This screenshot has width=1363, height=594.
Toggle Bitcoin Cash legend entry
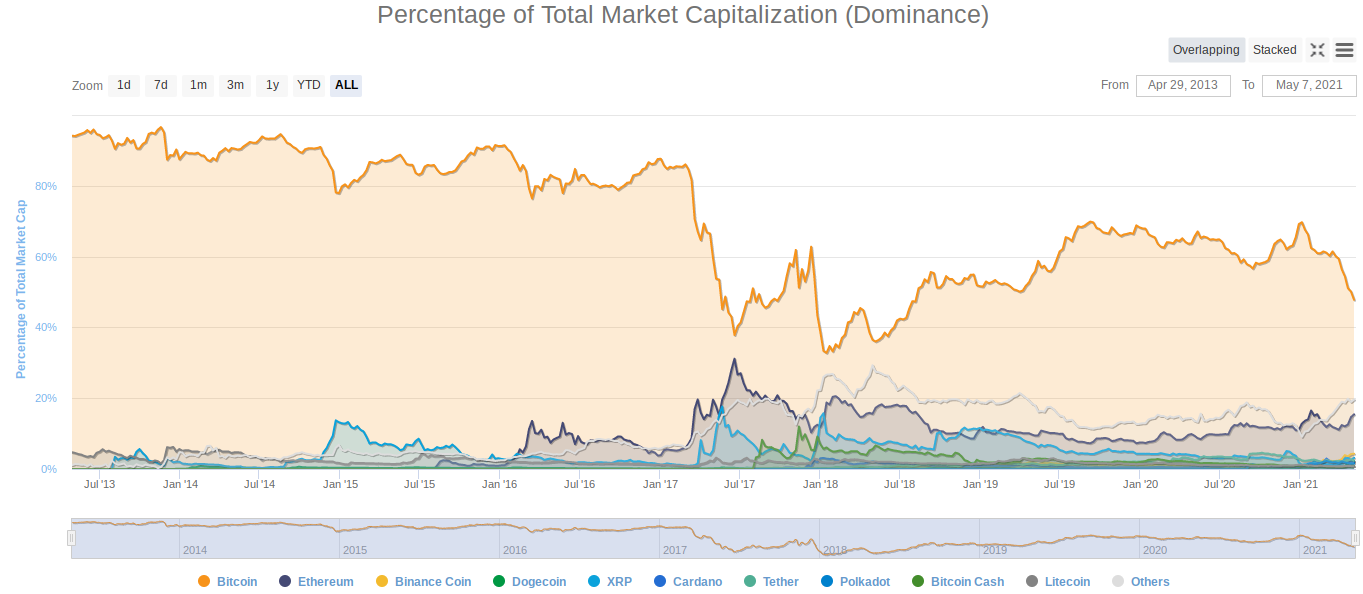coord(957,581)
